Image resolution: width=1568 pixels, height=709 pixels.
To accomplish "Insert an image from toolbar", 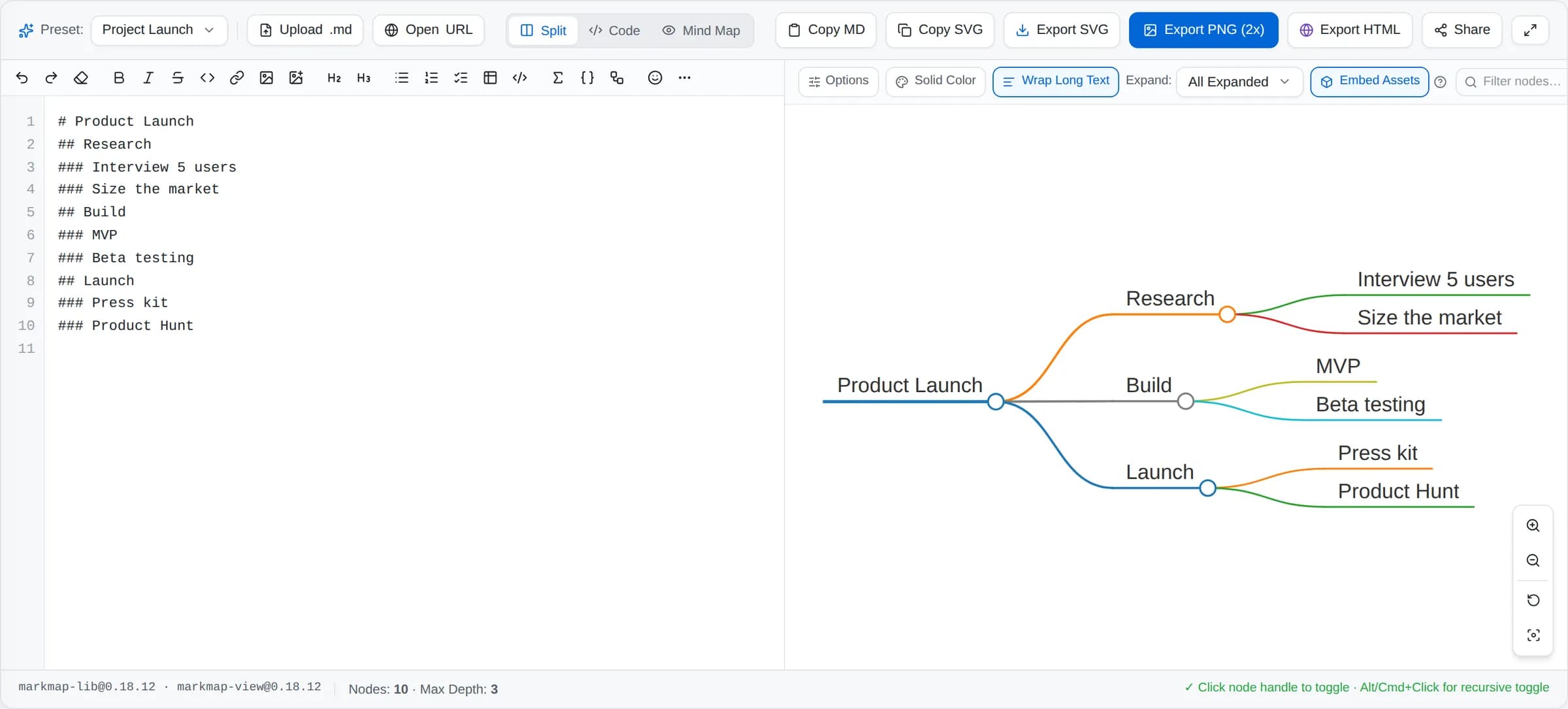I will [266, 78].
